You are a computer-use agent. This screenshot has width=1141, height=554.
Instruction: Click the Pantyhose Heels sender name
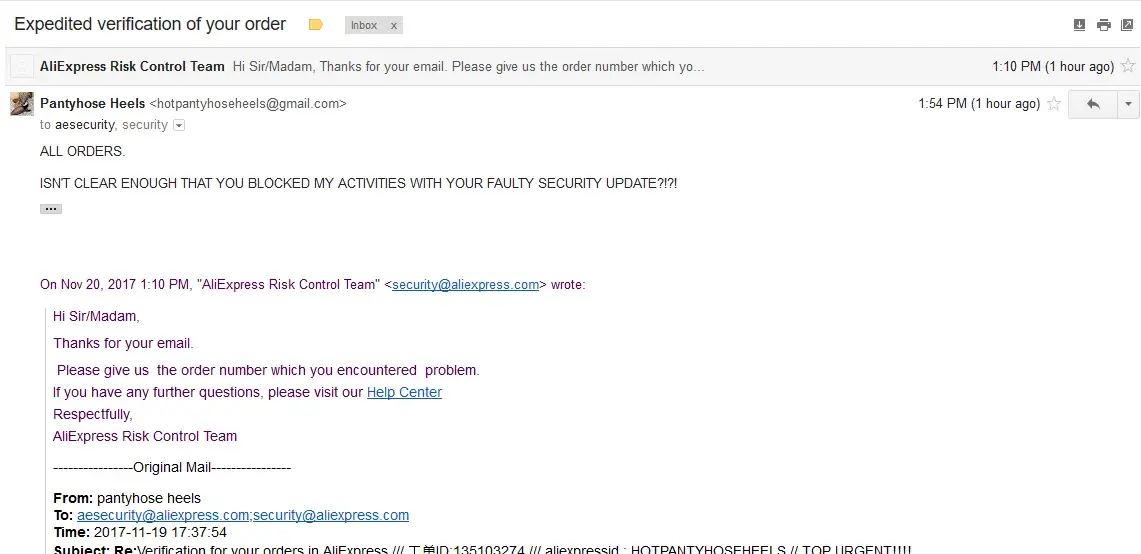pos(93,103)
